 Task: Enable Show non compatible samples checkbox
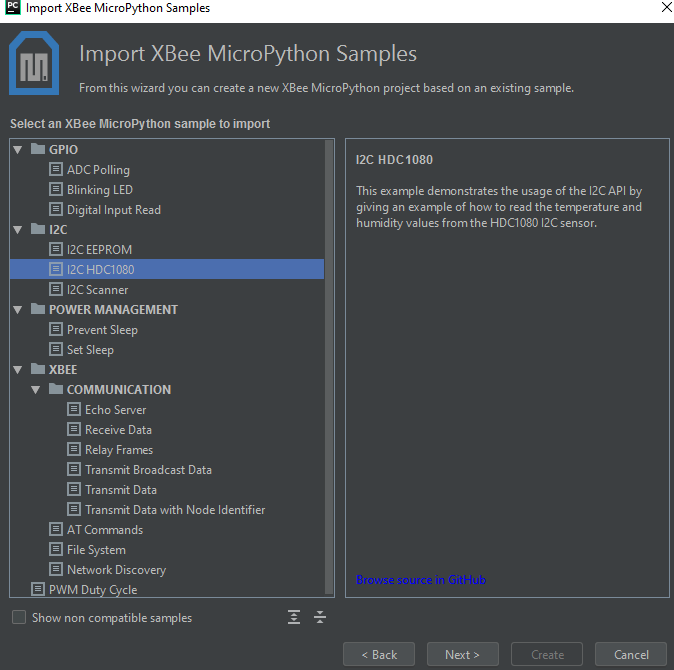19,617
